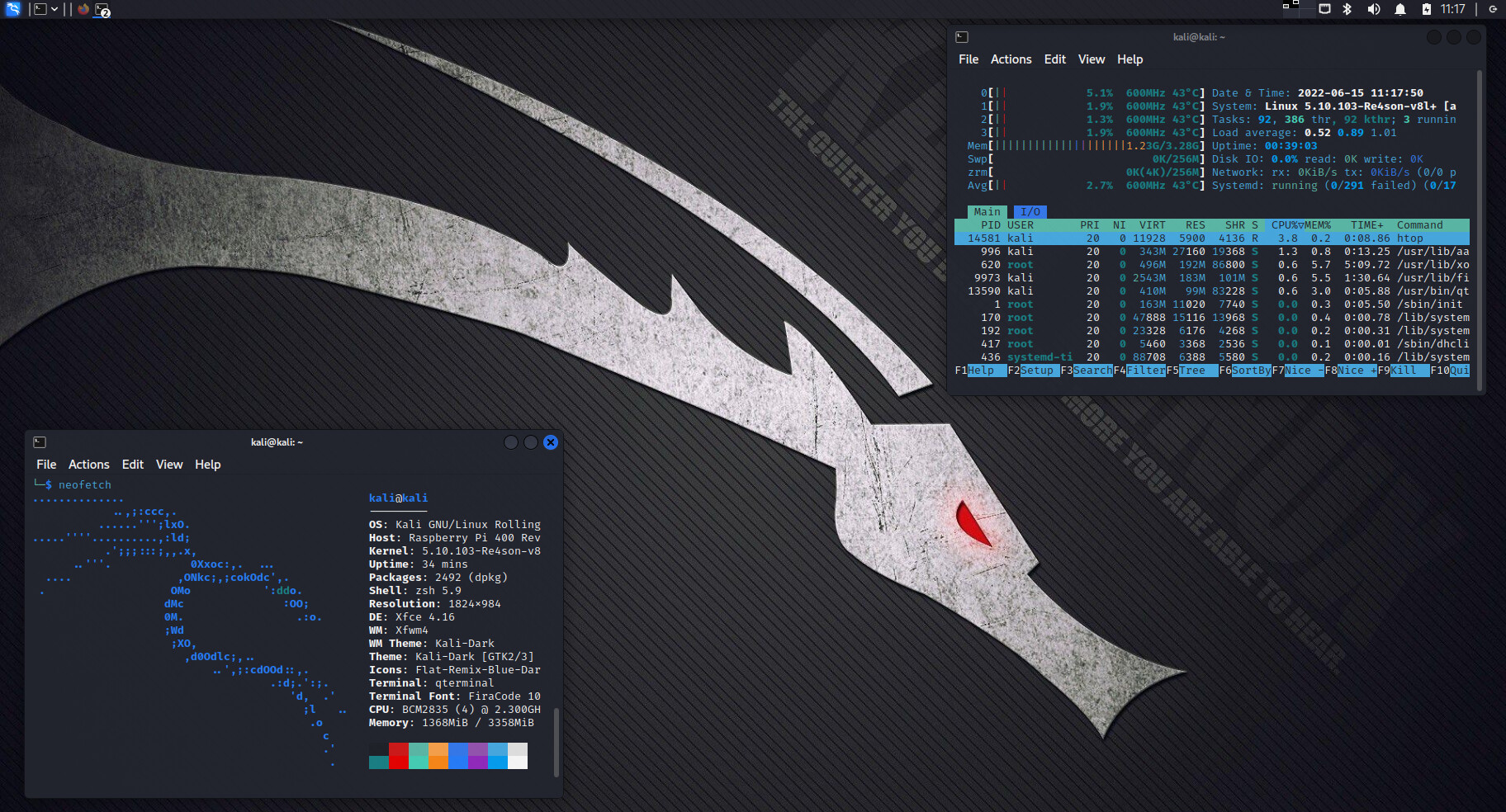Select process row with PID 9973

point(1212,278)
